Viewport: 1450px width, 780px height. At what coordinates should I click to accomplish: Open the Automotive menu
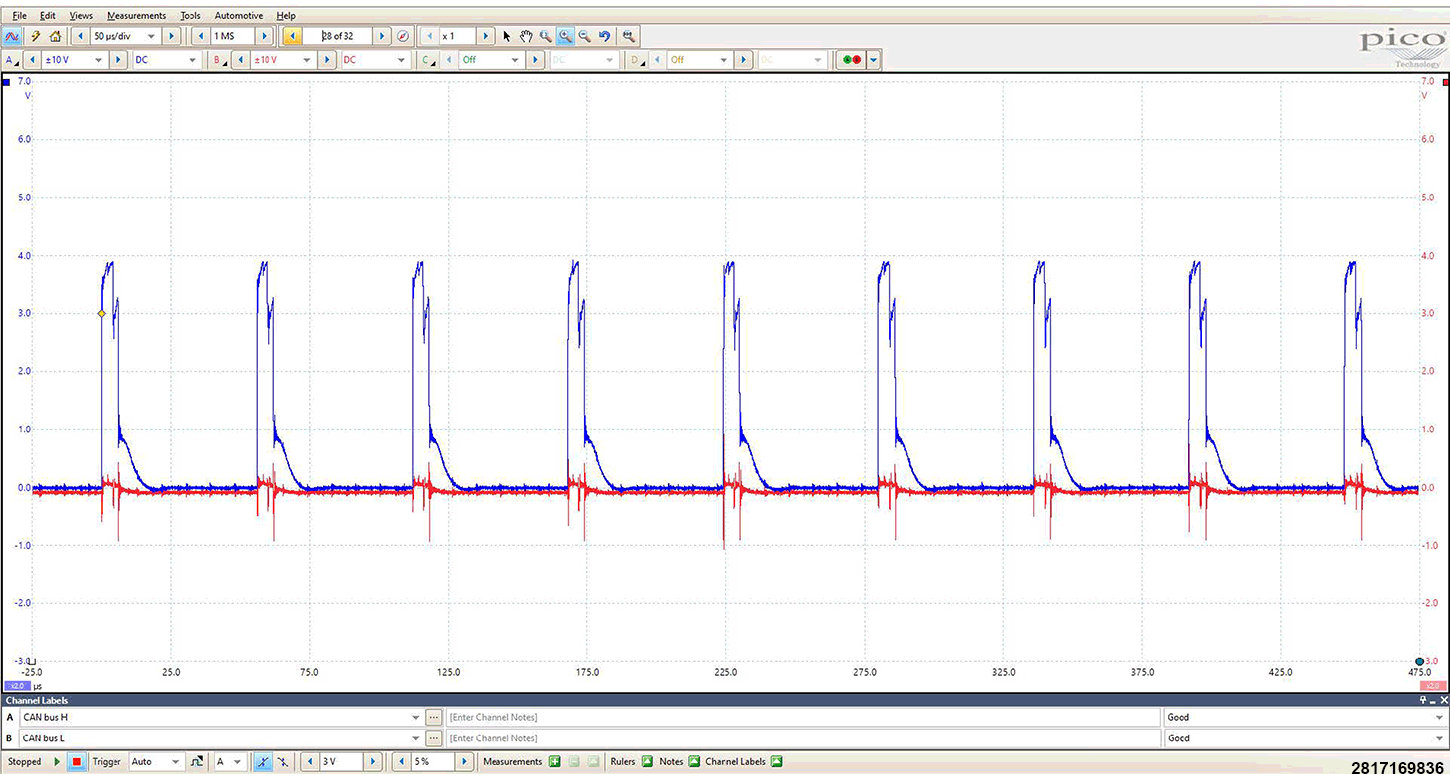click(x=239, y=16)
